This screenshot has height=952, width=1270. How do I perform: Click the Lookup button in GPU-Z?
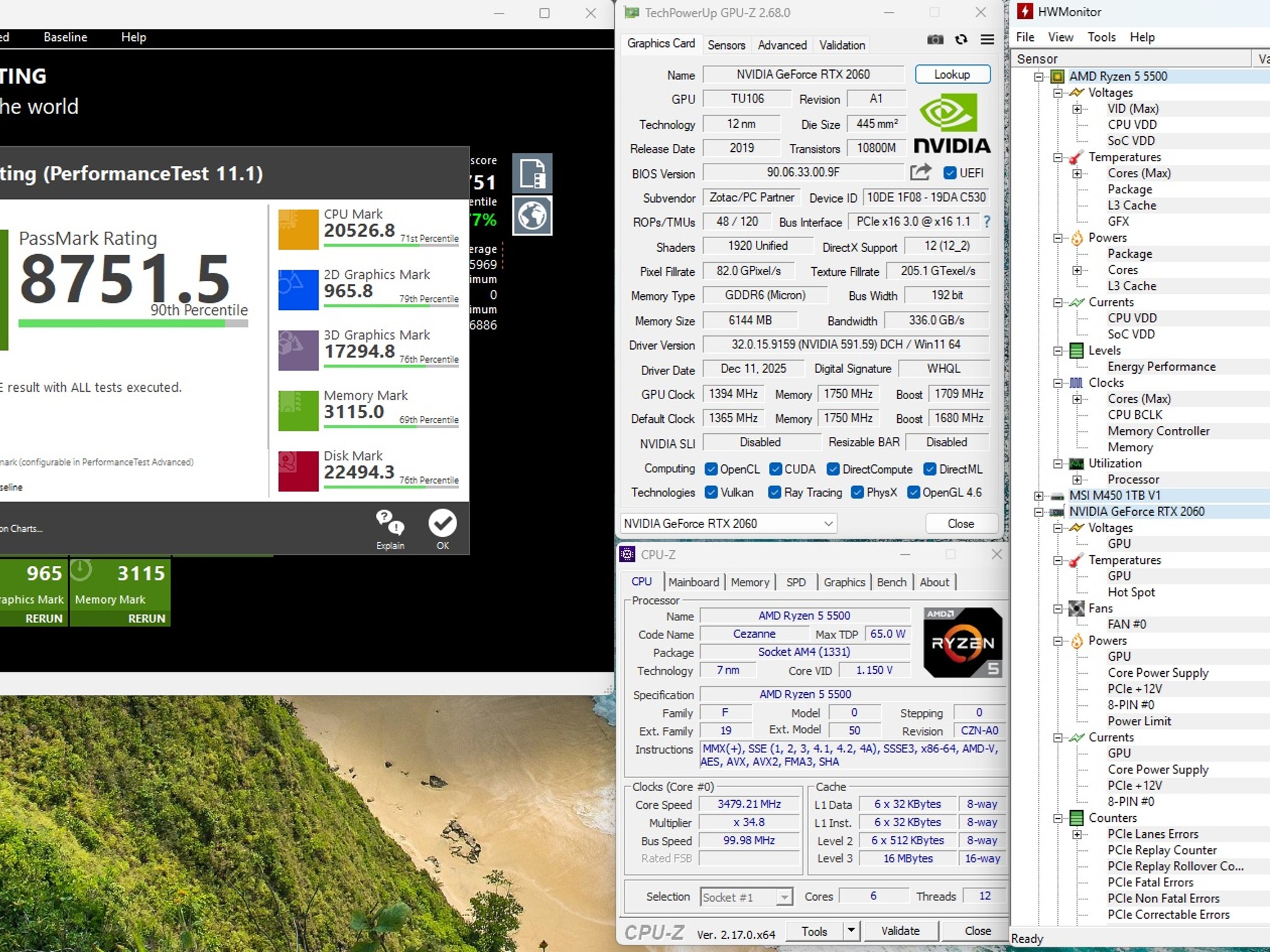952,74
